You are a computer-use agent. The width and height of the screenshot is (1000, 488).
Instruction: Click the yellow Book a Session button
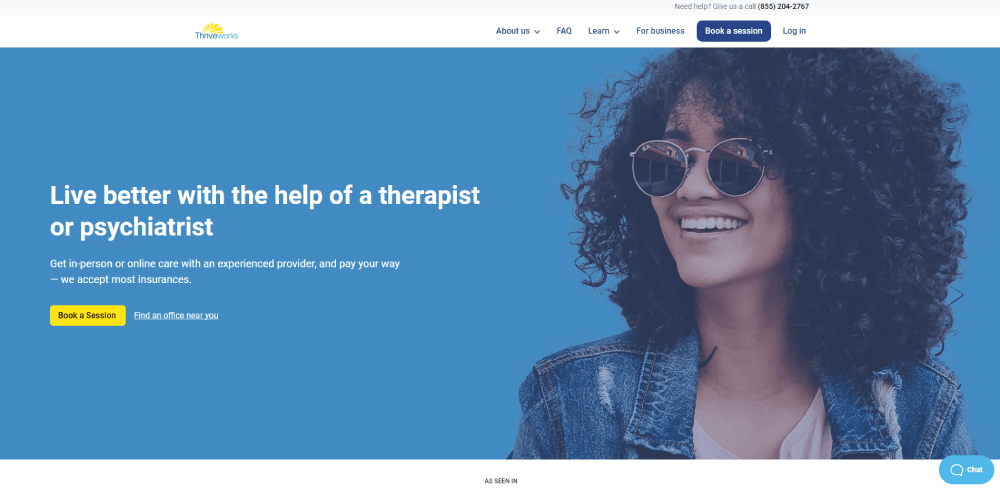point(87,315)
